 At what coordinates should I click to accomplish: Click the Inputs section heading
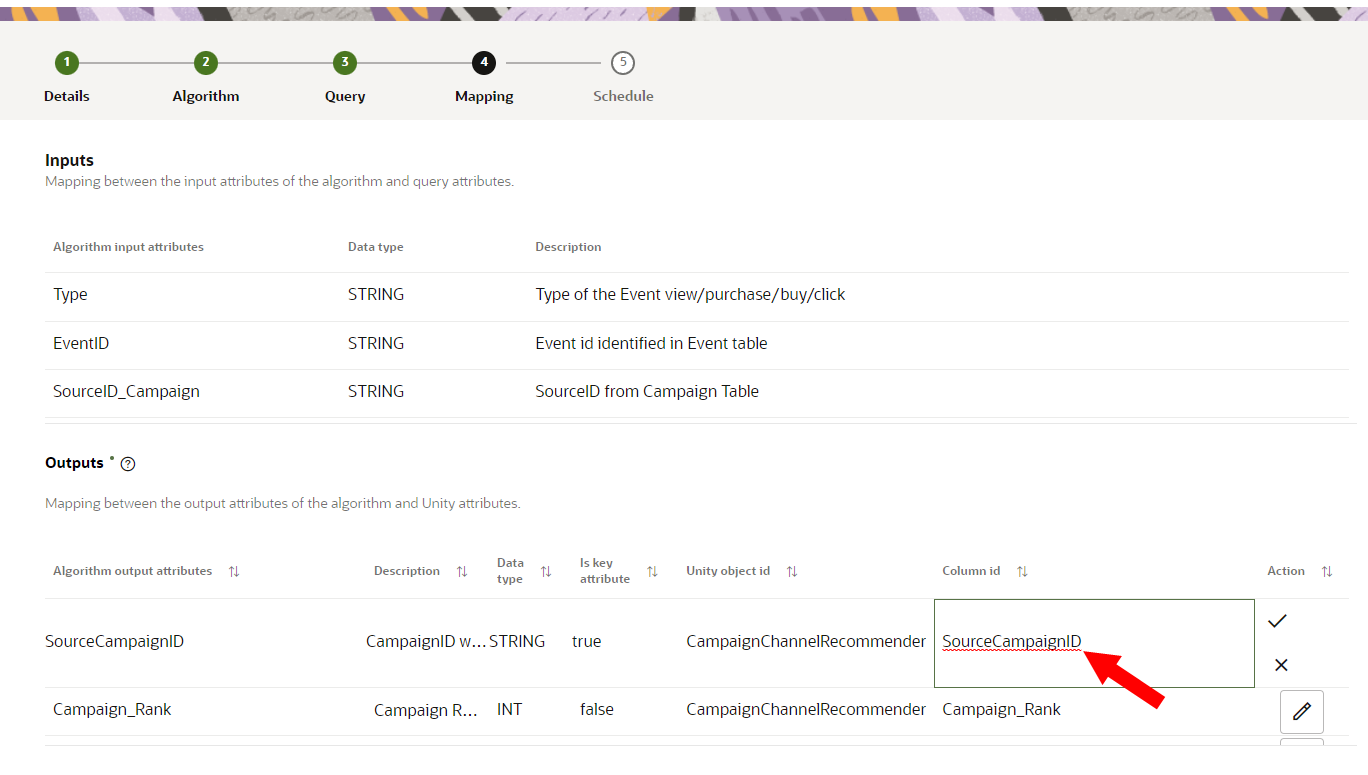point(69,160)
